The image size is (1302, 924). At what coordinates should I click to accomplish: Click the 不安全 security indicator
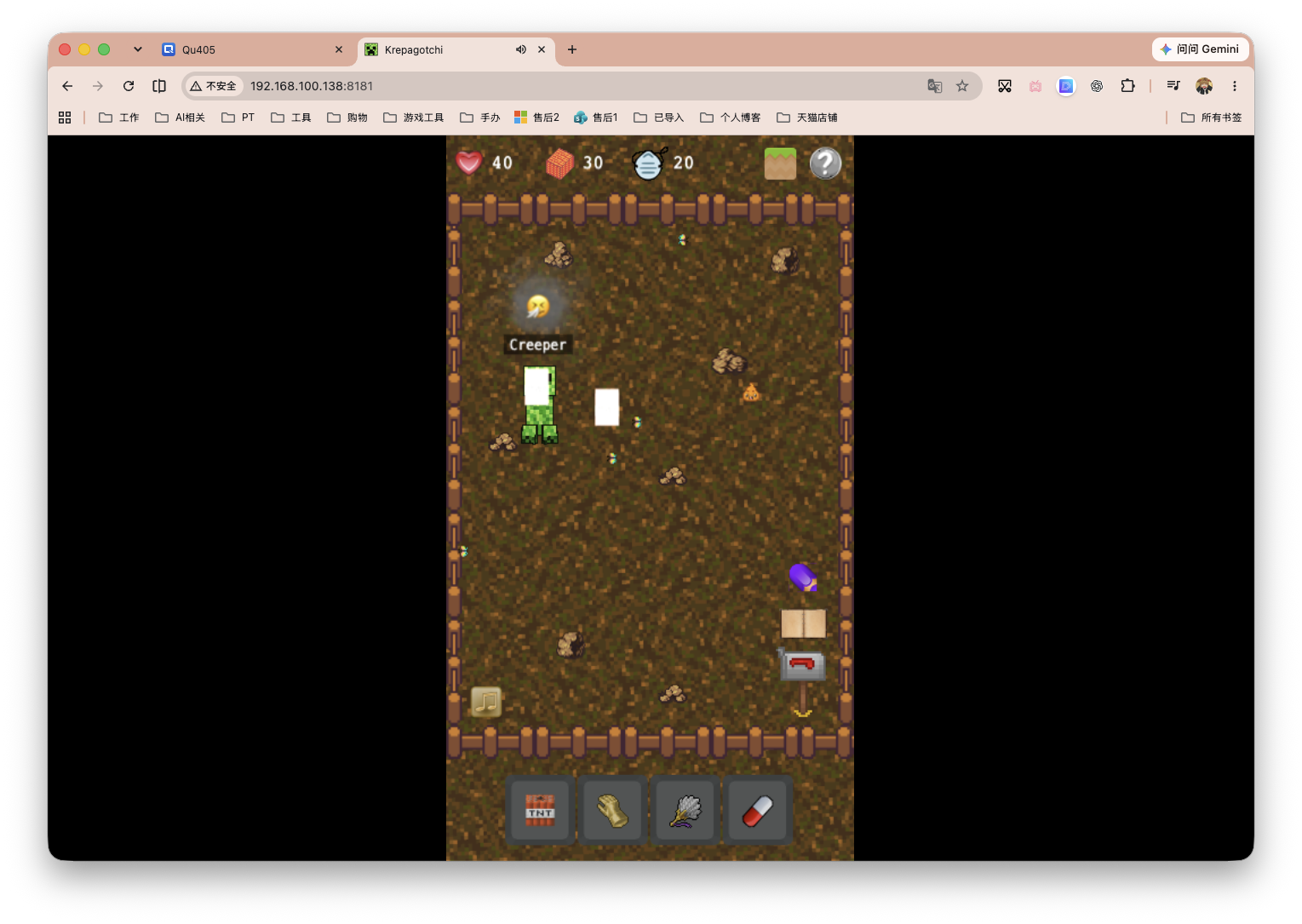coord(214,86)
